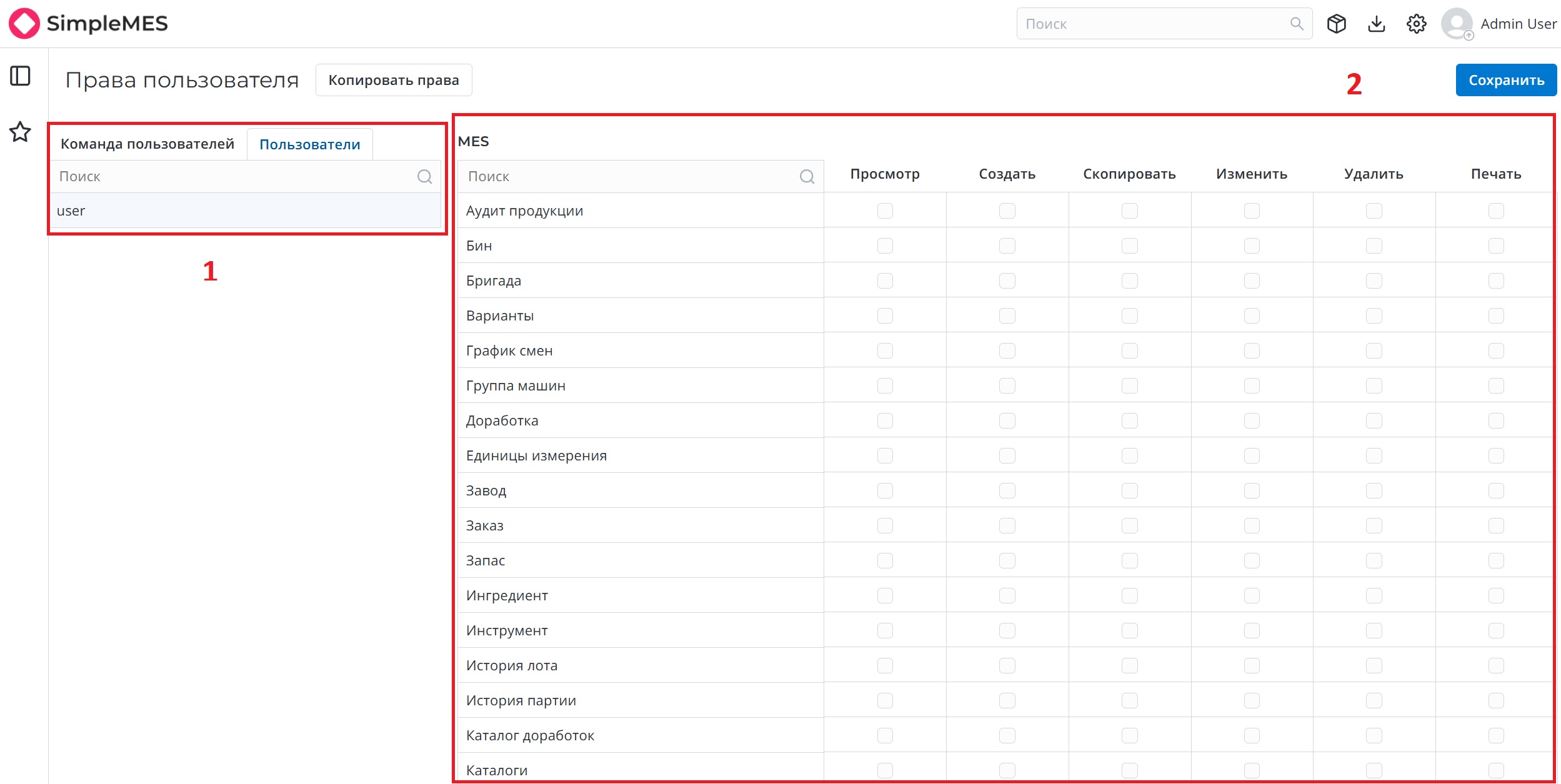Click the SimpleMES logo icon
1561x784 pixels.
click(24, 24)
